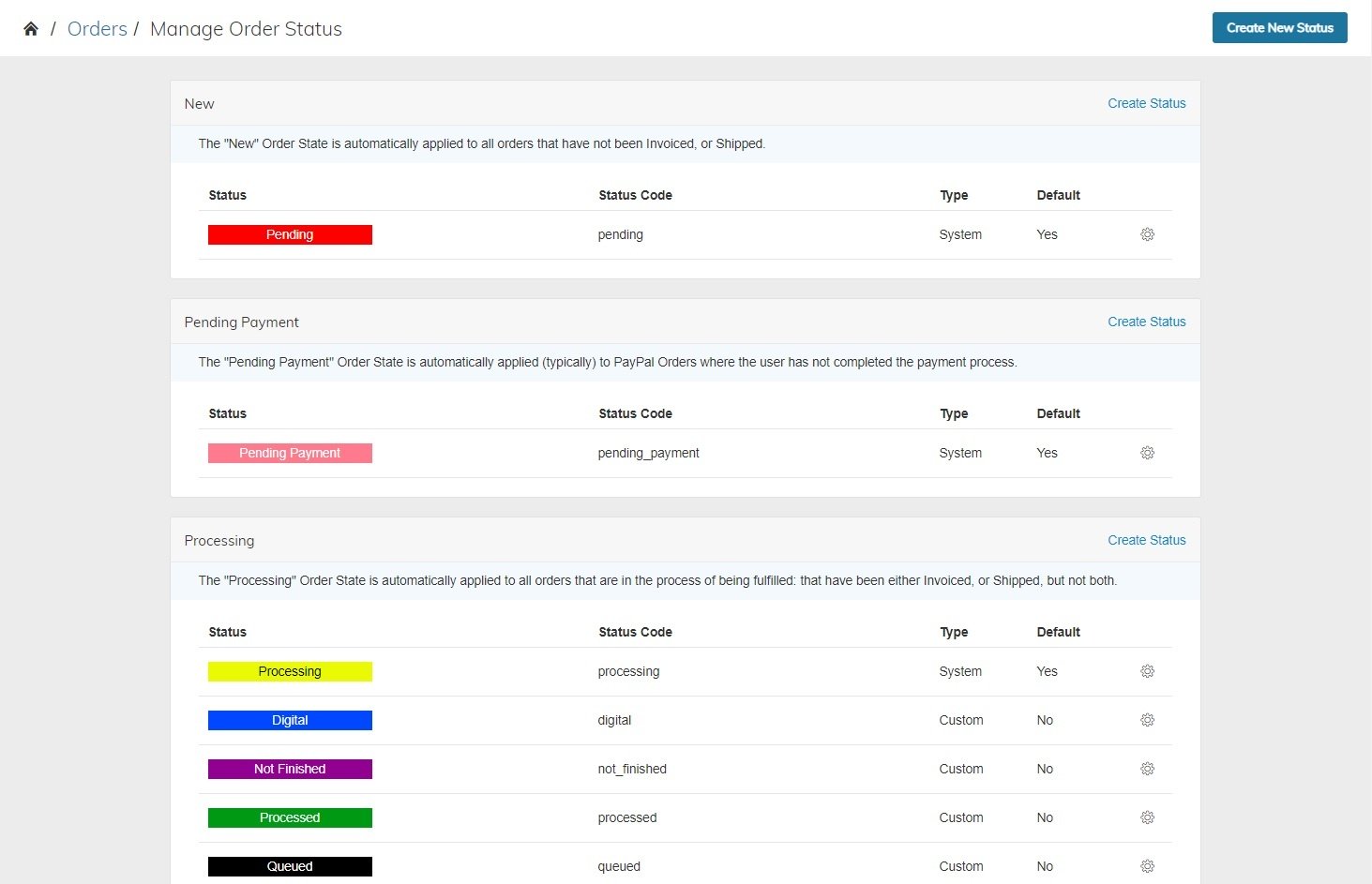The image size is (1372, 884).
Task: Click the Default 'Yes' cell in Pending Payment row
Action: point(1047,453)
